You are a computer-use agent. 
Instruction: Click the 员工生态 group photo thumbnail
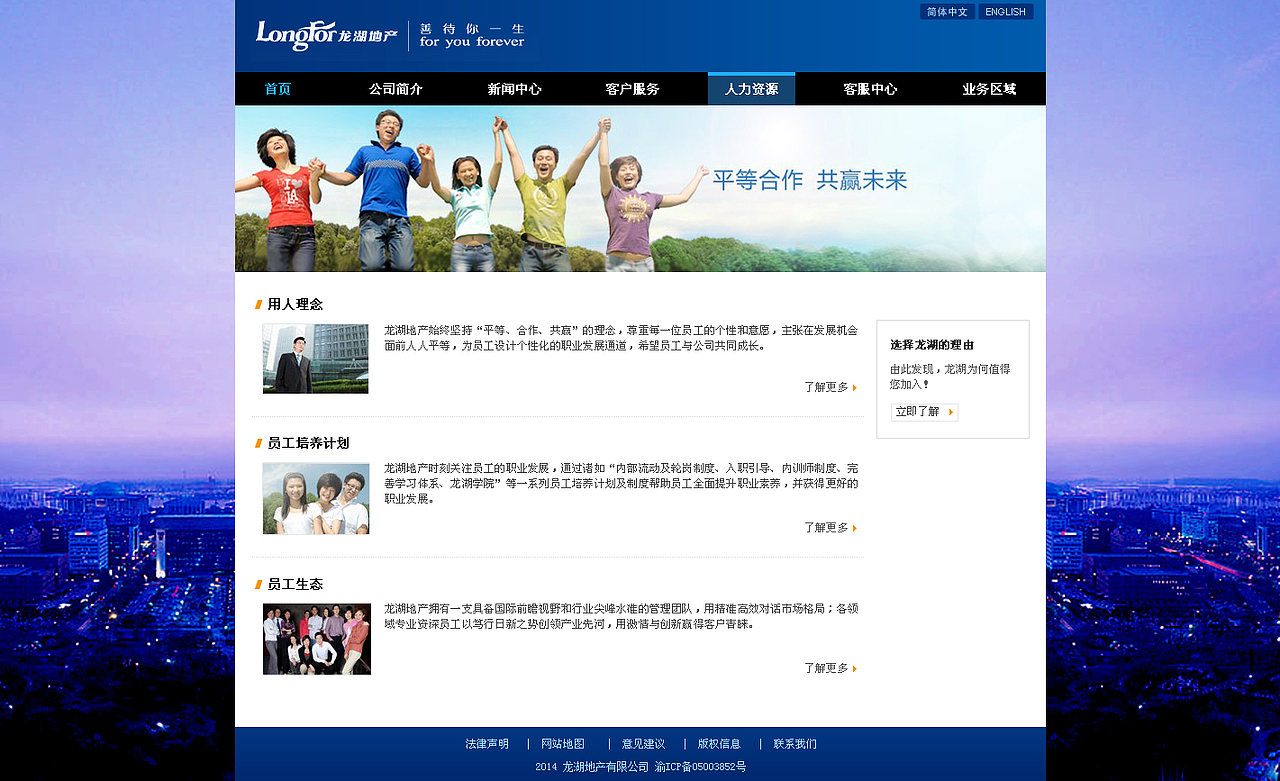[x=316, y=637]
